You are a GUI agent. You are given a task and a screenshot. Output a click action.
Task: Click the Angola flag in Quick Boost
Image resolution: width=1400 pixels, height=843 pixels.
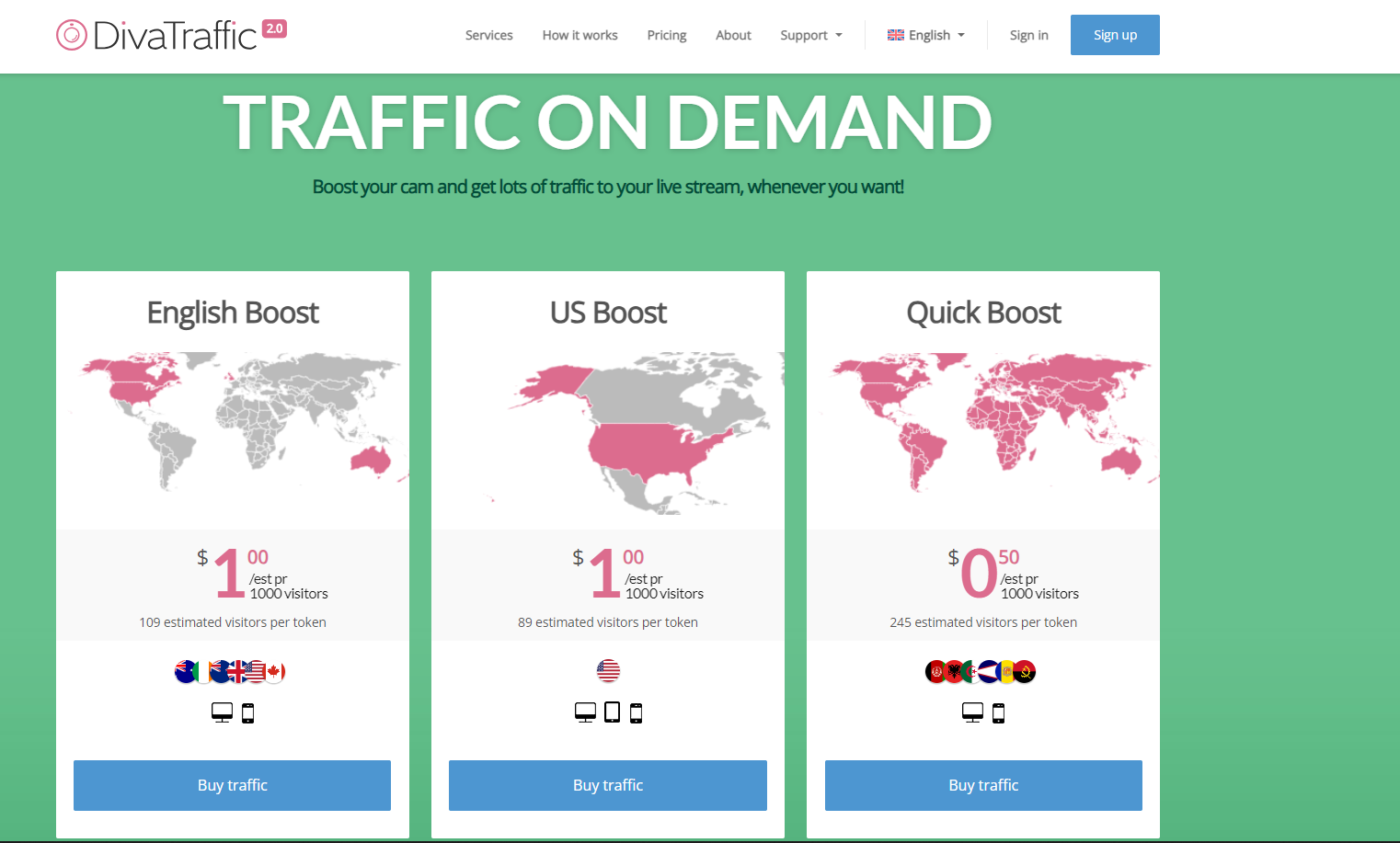pyautogui.click(x=1025, y=671)
